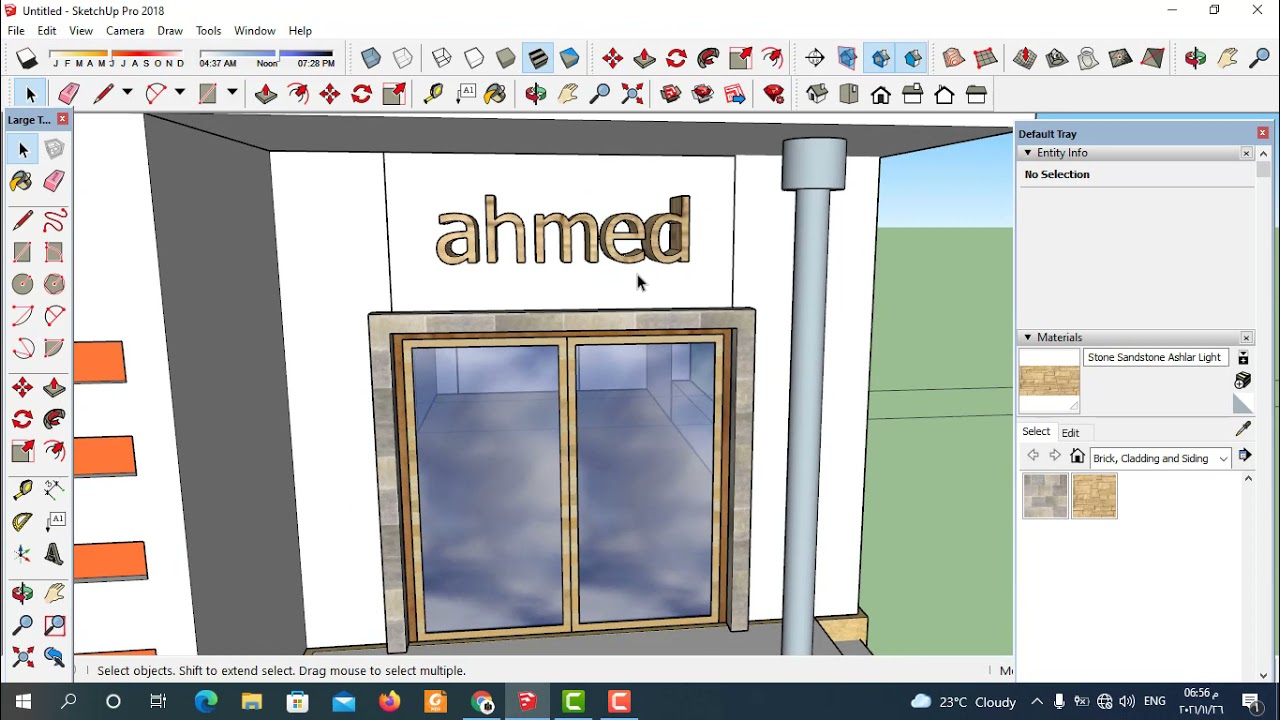The image size is (1280, 720).
Task: Collapse the Materials panel
Action: click(1027, 338)
